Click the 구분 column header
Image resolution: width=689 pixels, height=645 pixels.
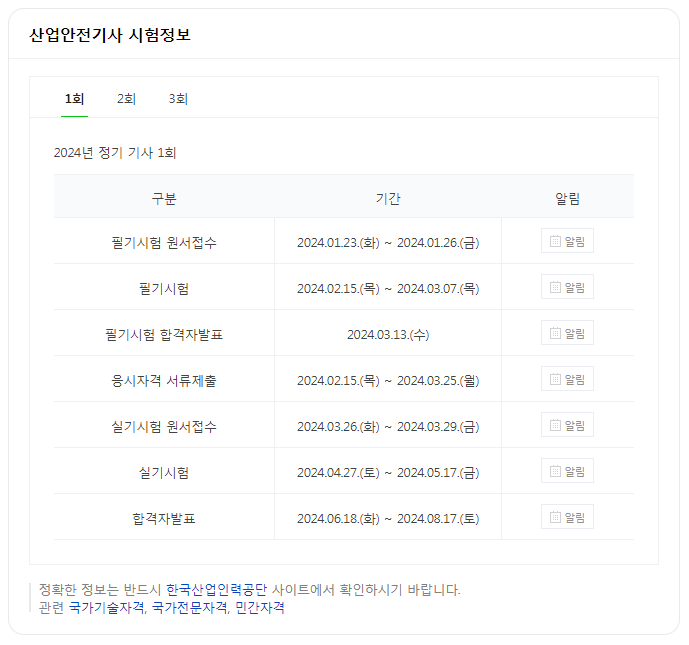tap(164, 198)
